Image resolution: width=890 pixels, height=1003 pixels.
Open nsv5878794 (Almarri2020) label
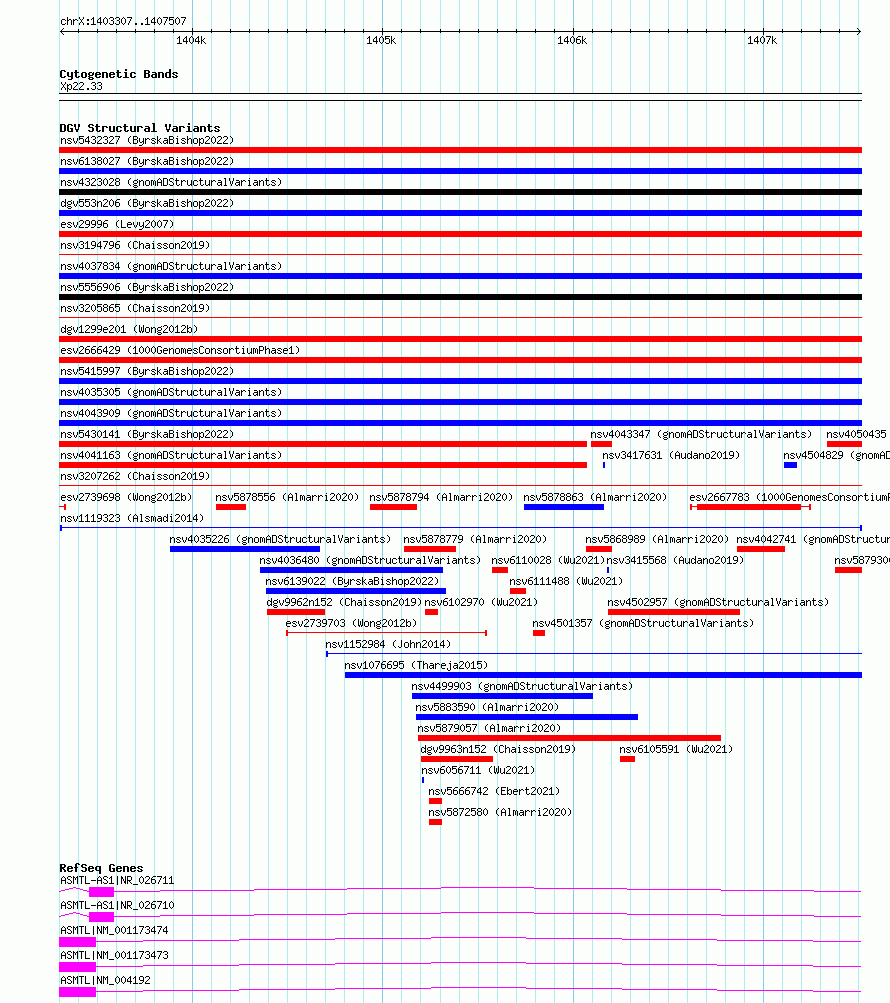(x=441, y=497)
